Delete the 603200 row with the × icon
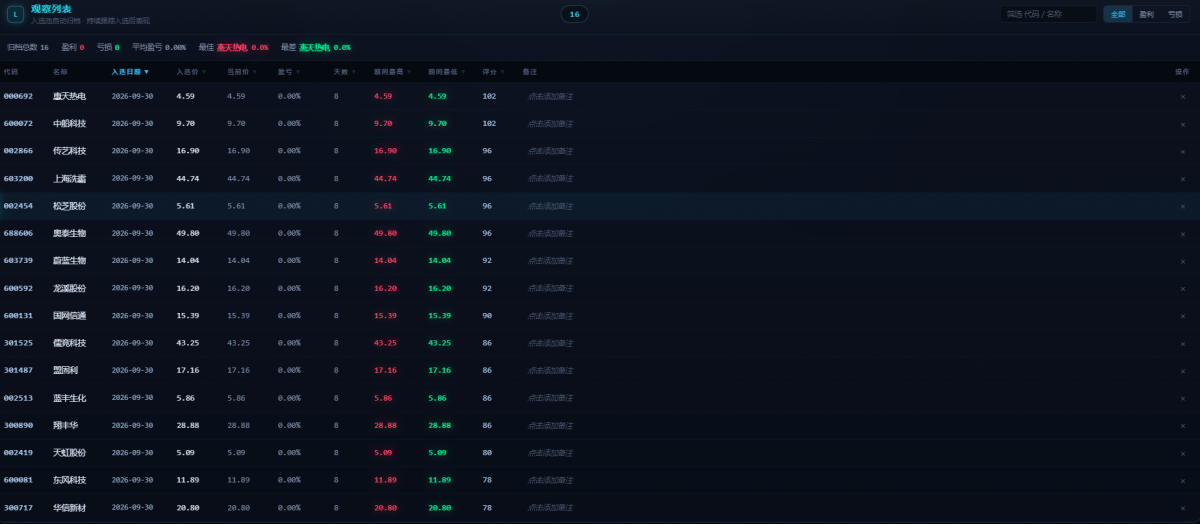Screen dimensions: 1200x524 1183,178
